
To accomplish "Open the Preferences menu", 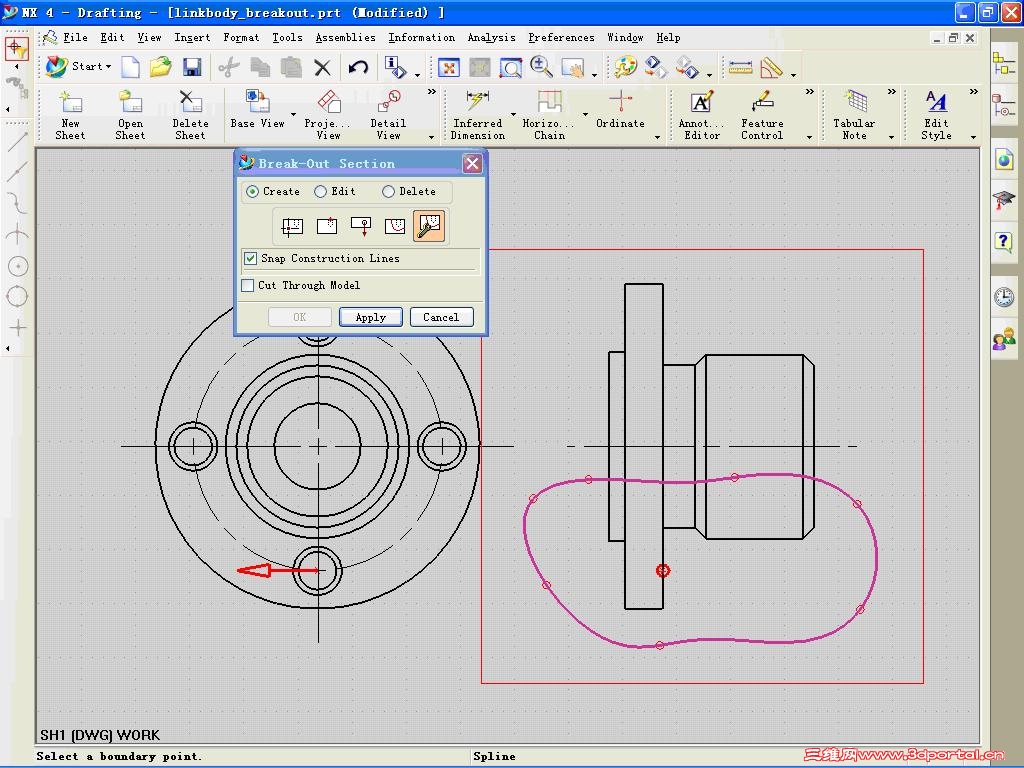I will [562, 38].
